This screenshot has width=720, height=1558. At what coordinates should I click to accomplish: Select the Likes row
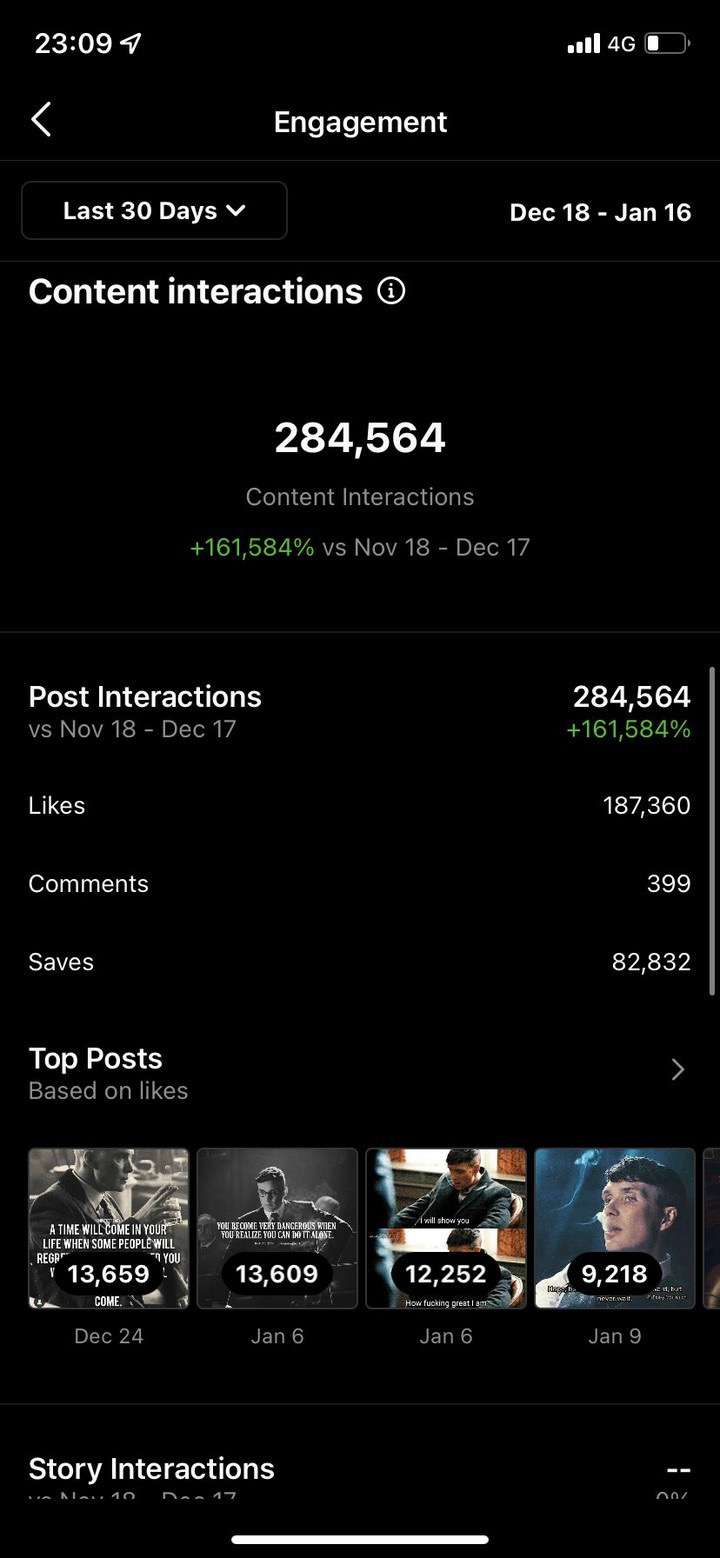[x=360, y=805]
